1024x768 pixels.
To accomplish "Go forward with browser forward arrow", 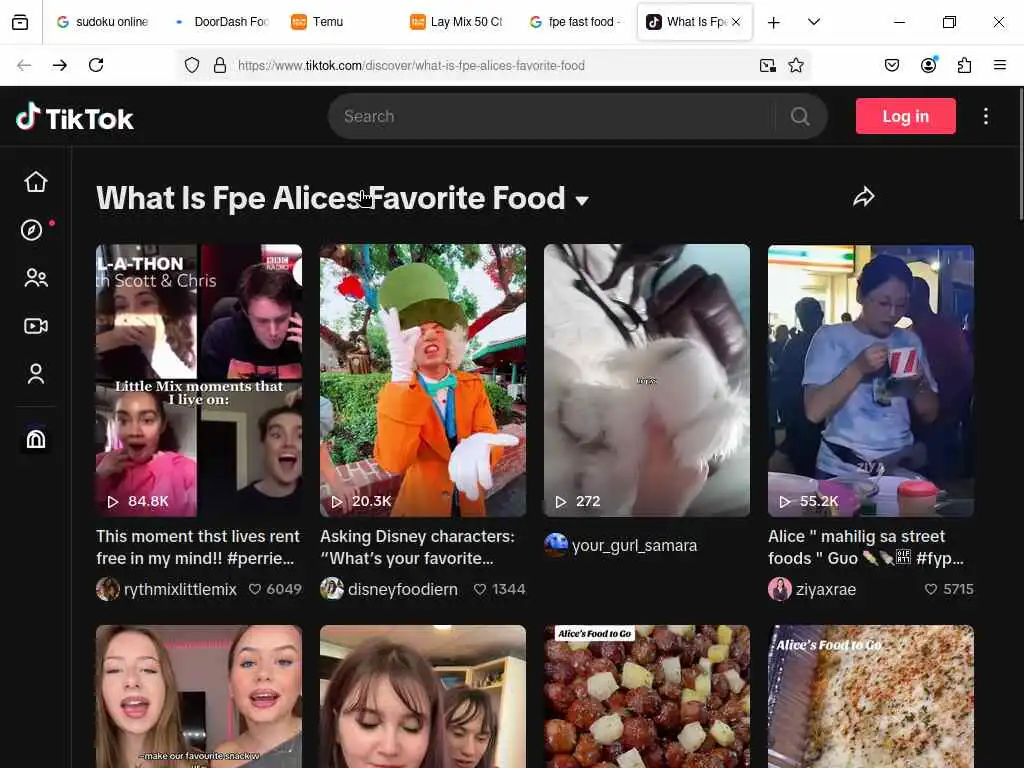I will tap(60, 65).
